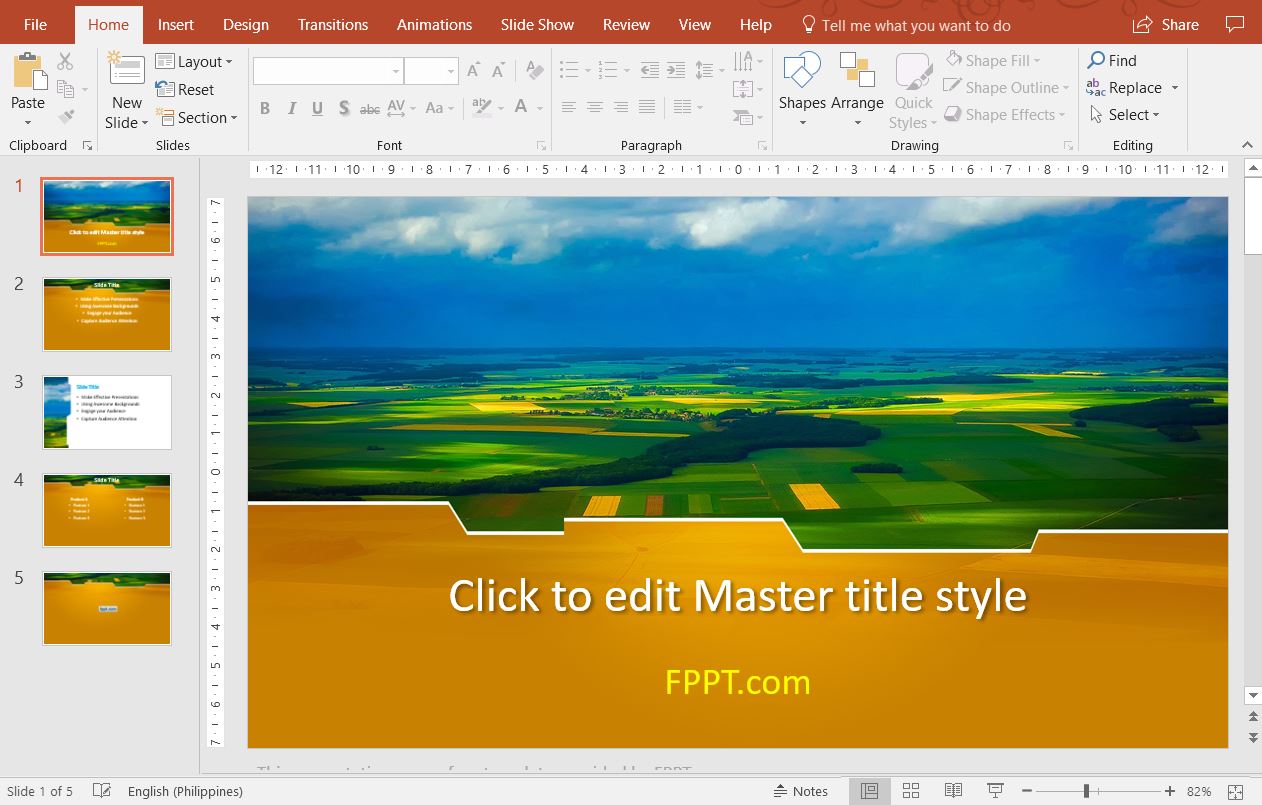Toggle Bold formatting
This screenshot has width=1262, height=805.
click(265, 108)
